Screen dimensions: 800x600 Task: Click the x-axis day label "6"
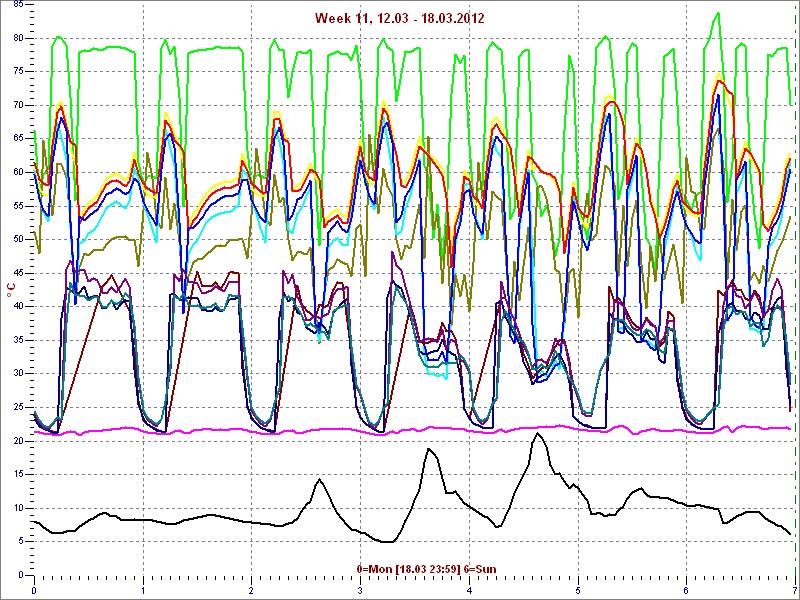pos(686,591)
